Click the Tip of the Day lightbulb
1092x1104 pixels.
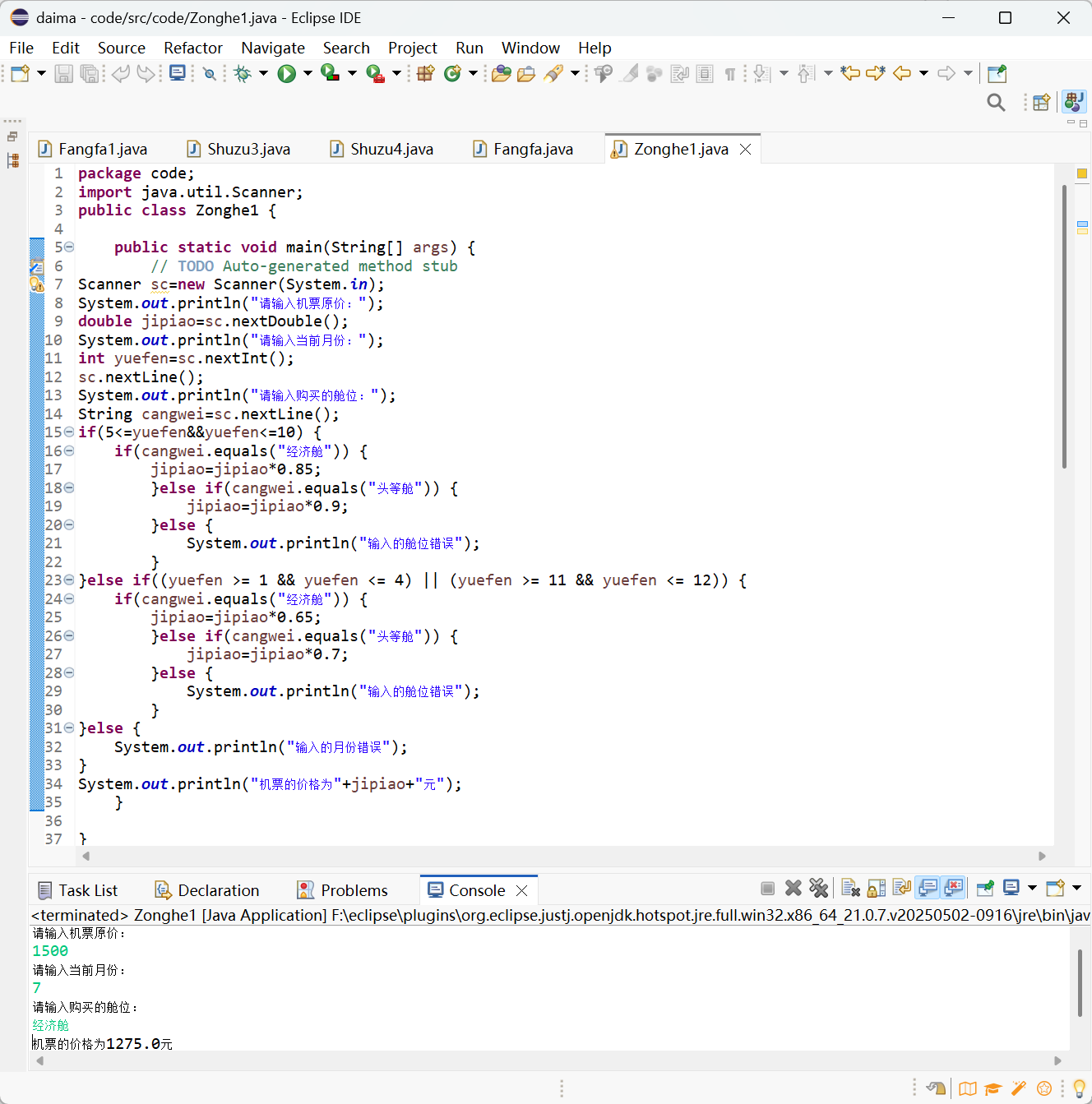[1079, 1088]
